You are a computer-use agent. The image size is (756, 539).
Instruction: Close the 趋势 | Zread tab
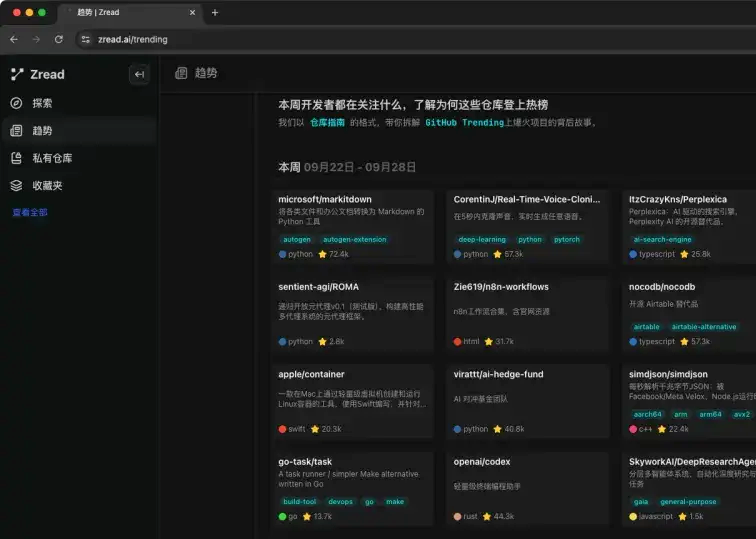point(192,13)
